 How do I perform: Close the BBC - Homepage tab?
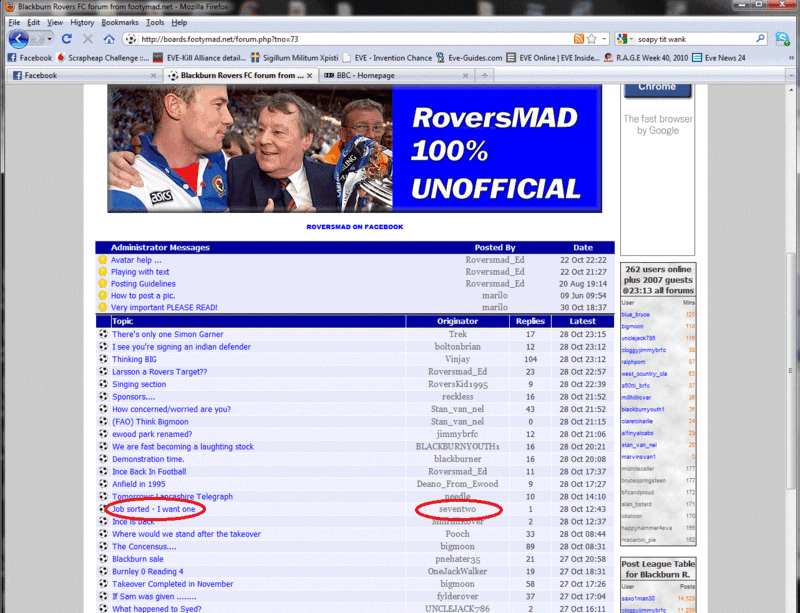pyautogui.click(x=465, y=76)
